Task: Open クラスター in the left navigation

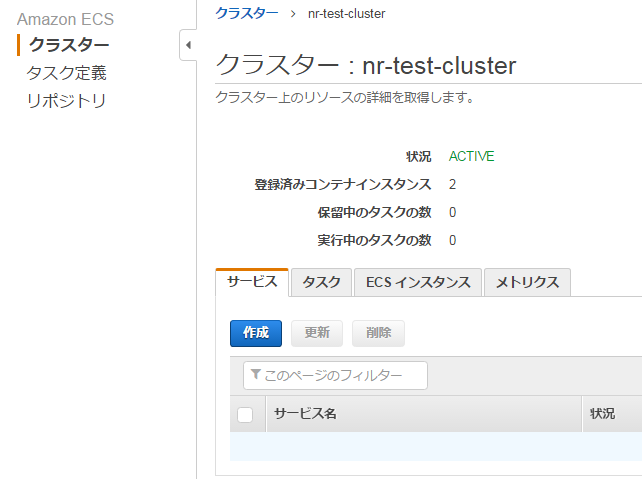Action: coord(69,45)
